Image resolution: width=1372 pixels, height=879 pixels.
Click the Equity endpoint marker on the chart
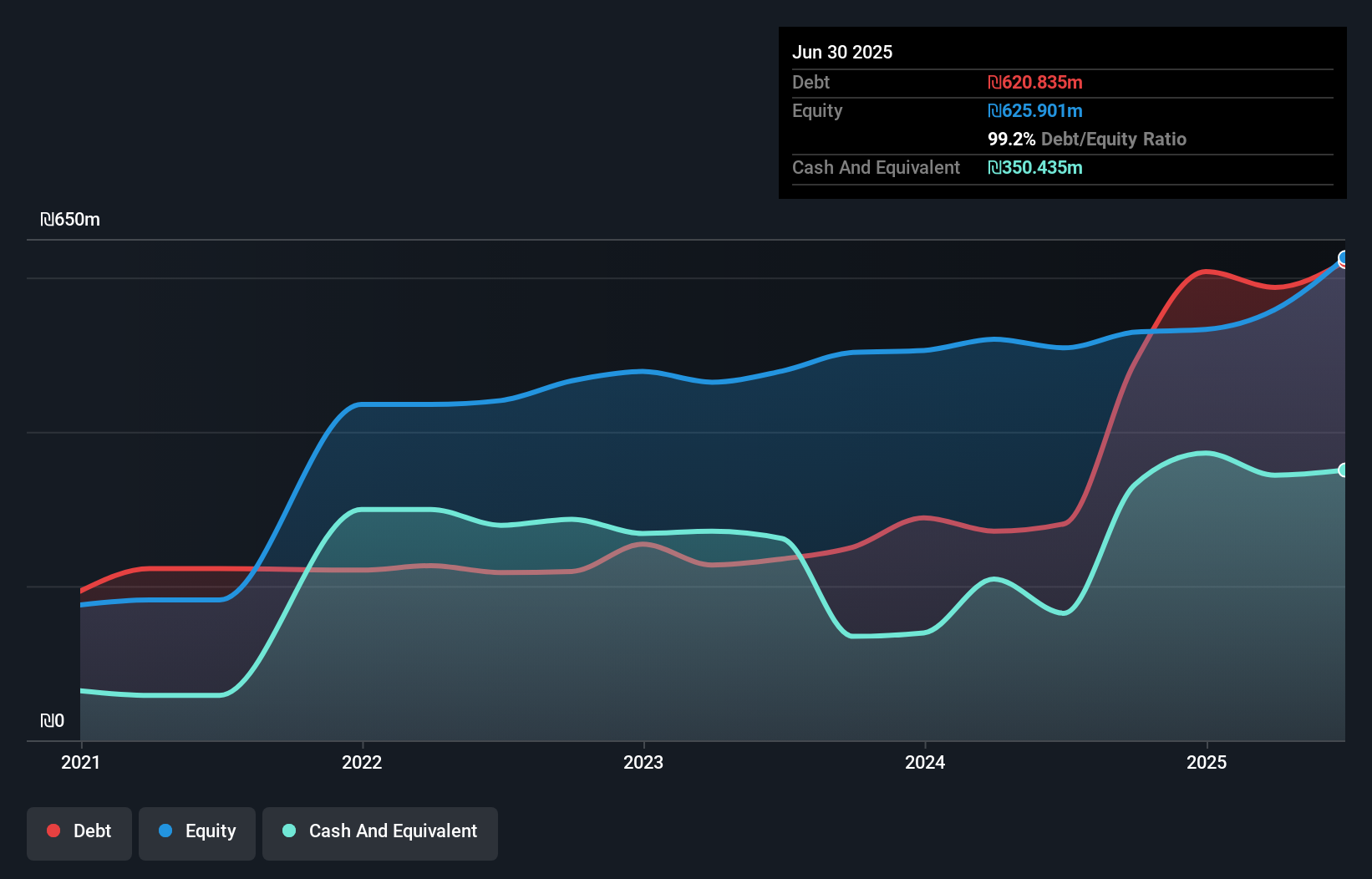pos(1344,261)
